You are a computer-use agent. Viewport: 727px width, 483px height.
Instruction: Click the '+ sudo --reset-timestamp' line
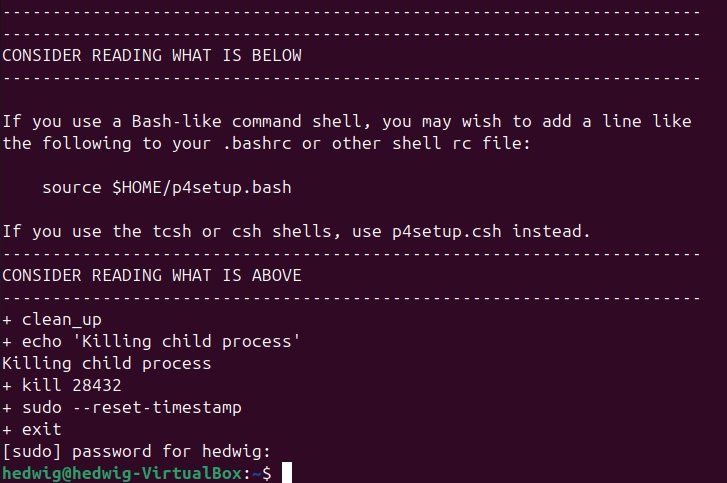coord(122,407)
